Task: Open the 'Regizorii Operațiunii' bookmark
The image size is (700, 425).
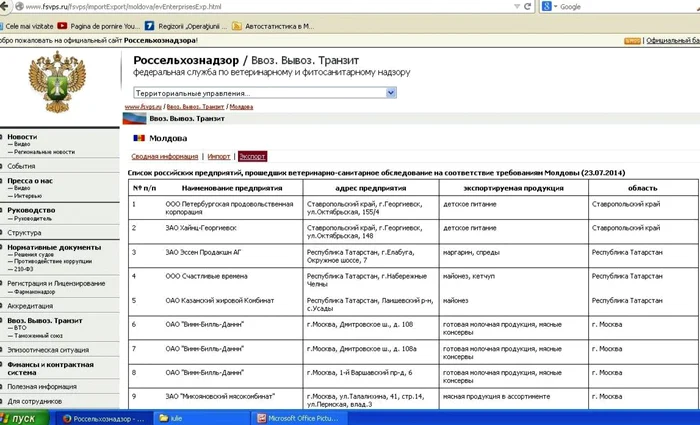Action: click(x=186, y=26)
